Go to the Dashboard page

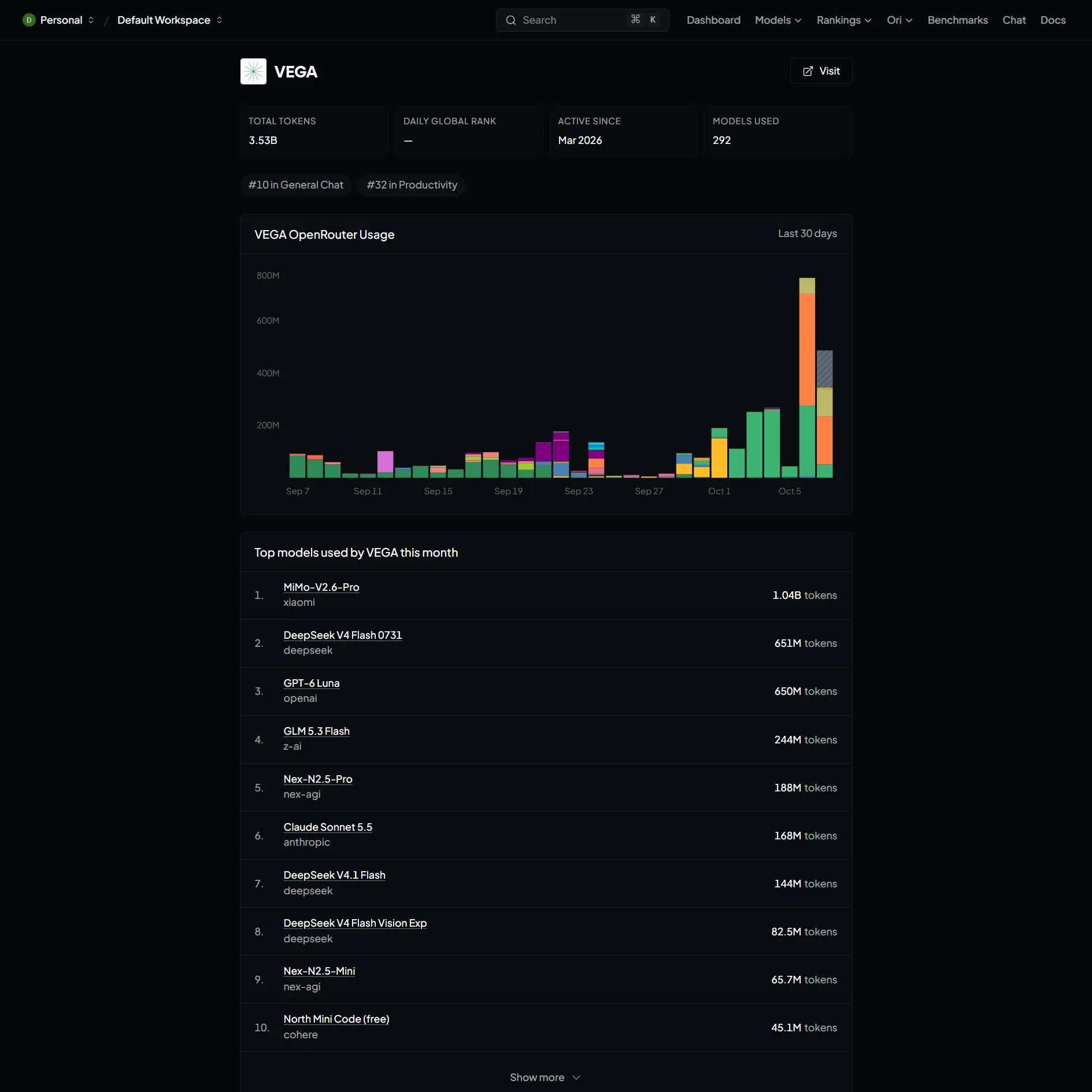point(713,20)
